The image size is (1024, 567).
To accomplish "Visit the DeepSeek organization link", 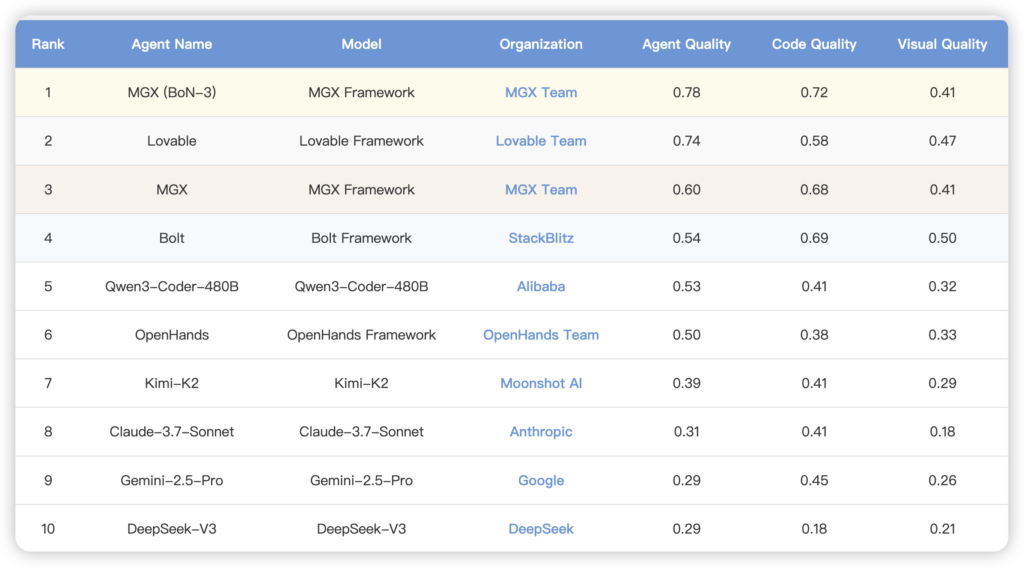I will coord(541,528).
